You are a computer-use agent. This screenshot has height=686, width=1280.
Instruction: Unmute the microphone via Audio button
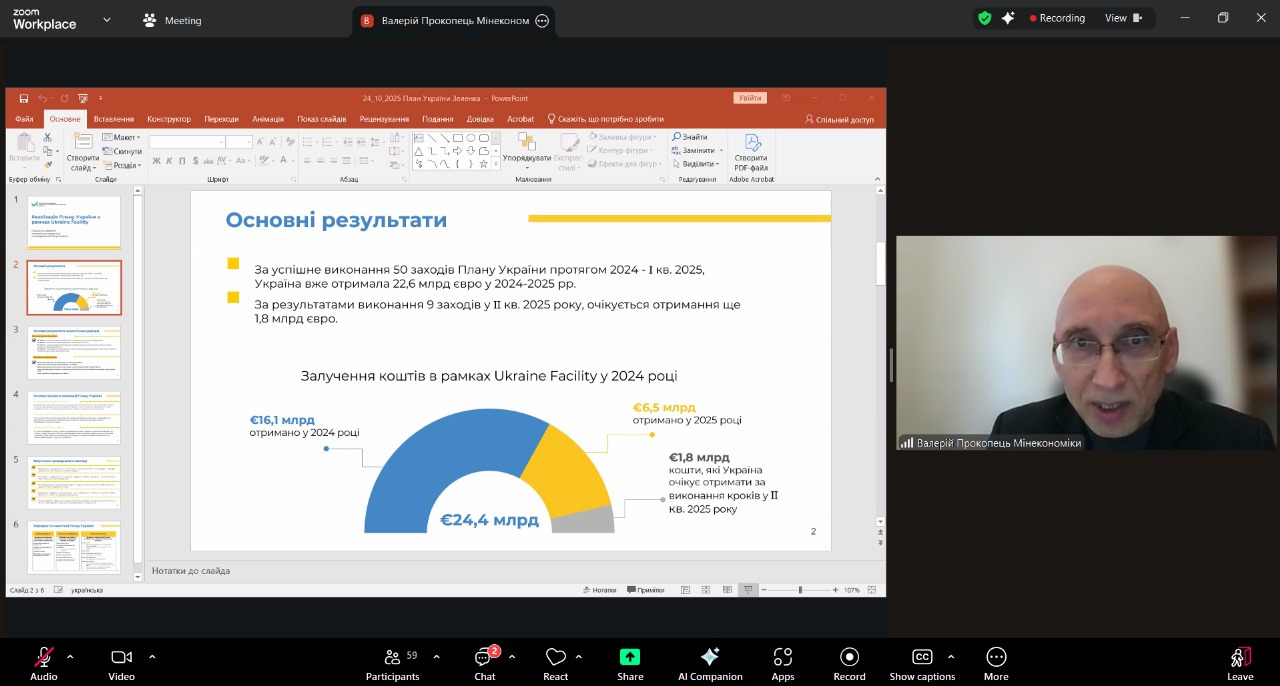pyautogui.click(x=44, y=663)
